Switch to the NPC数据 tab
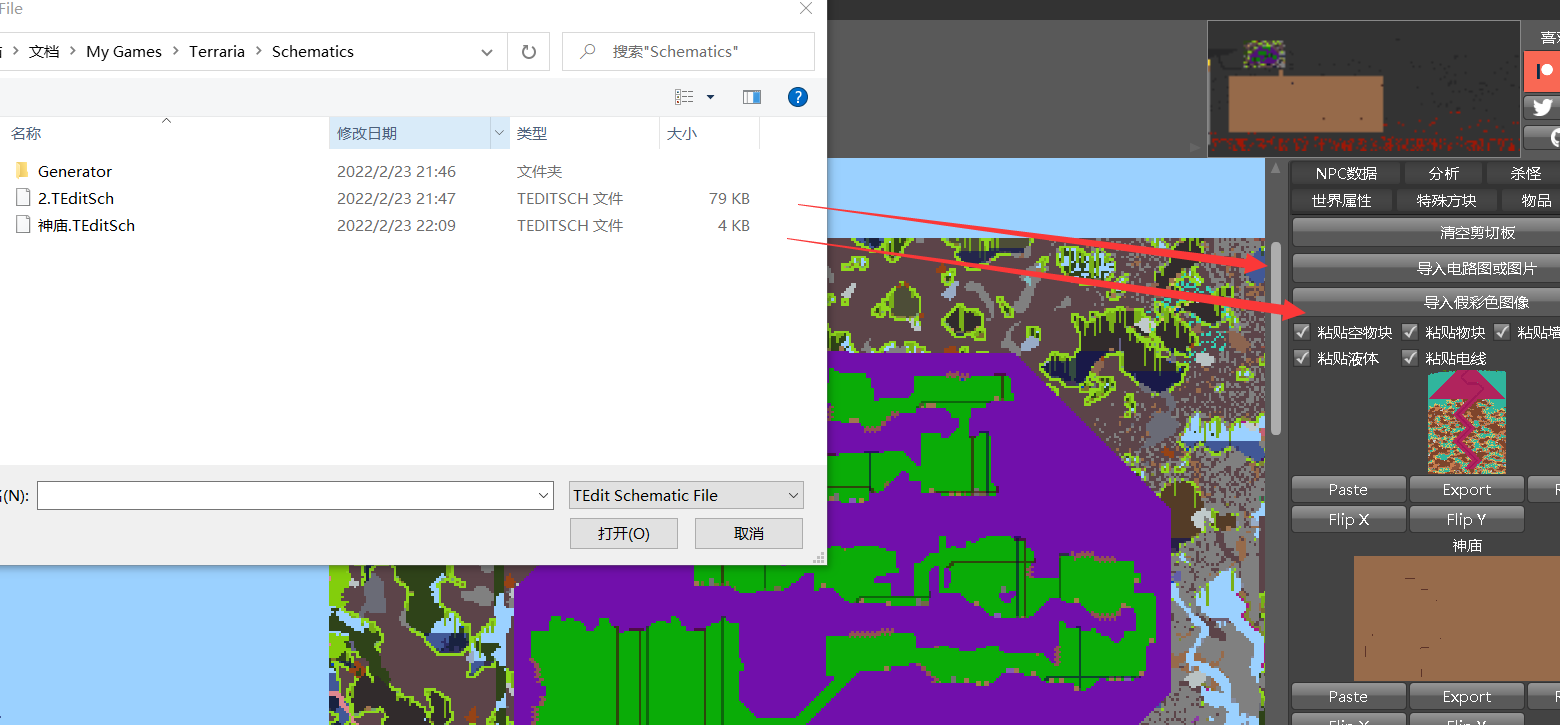This screenshot has height=725, width=1560. pyautogui.click(x=1345, y=174)
